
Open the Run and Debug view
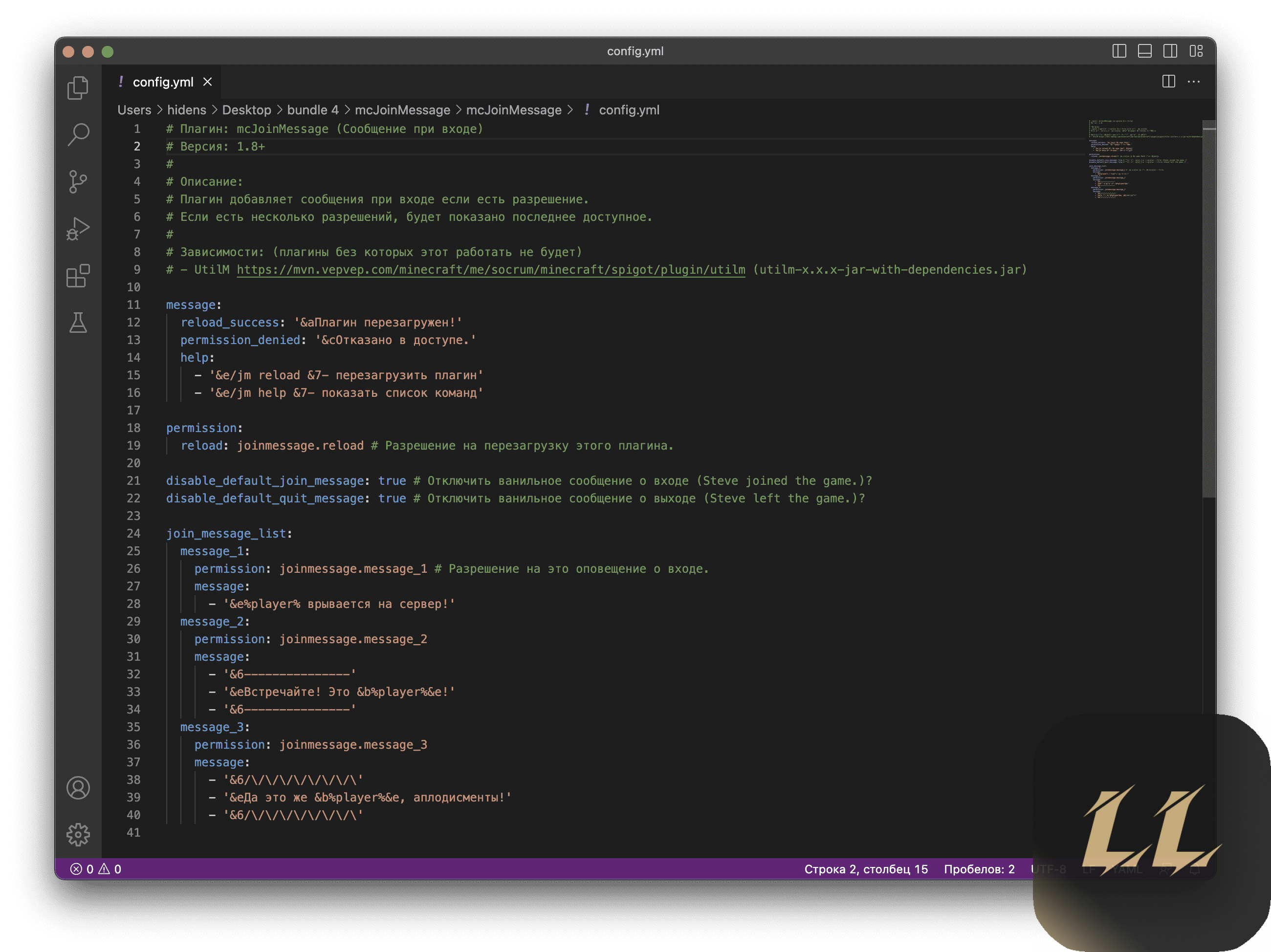pyautogui.click(x=78, y=229)
